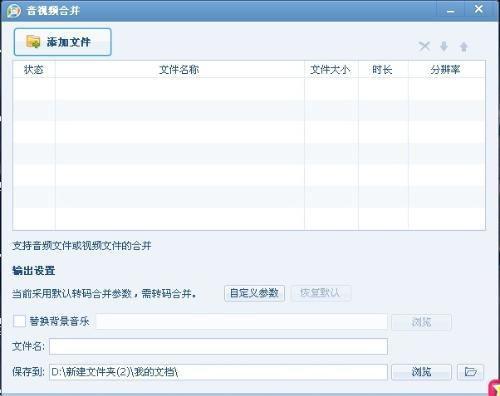Enable the 替换背景音乐 checkbox

point(19,321)
